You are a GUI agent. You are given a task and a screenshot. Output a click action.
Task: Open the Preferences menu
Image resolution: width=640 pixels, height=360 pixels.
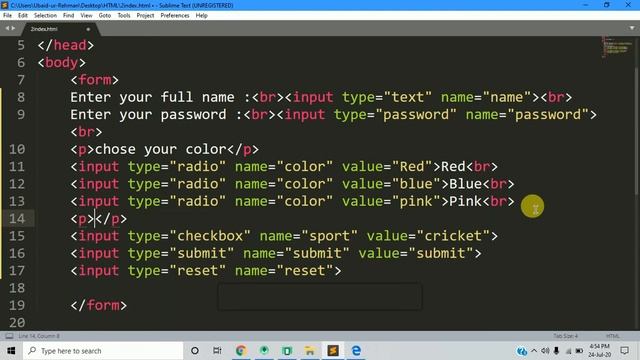coord(175,16)
